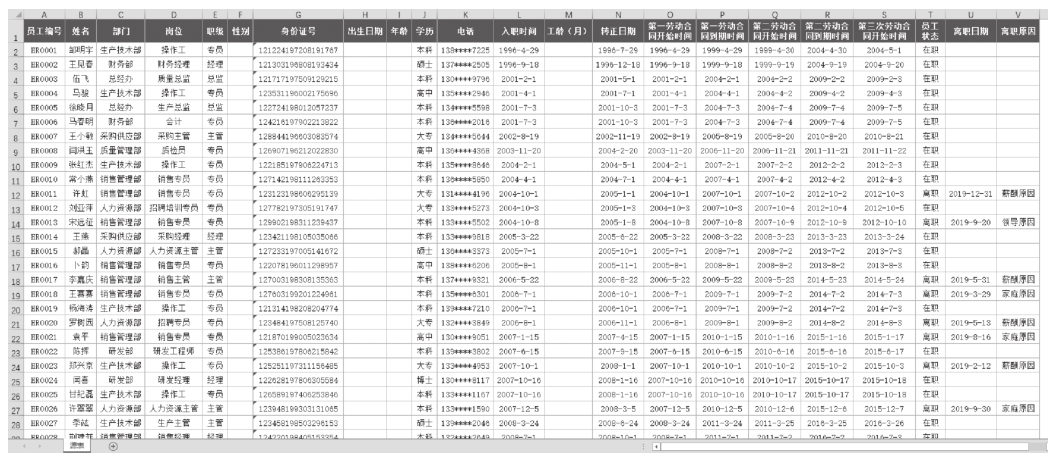Click the 性别 header cell
This screenshot has height=456, width=1051.
(240, 32)
